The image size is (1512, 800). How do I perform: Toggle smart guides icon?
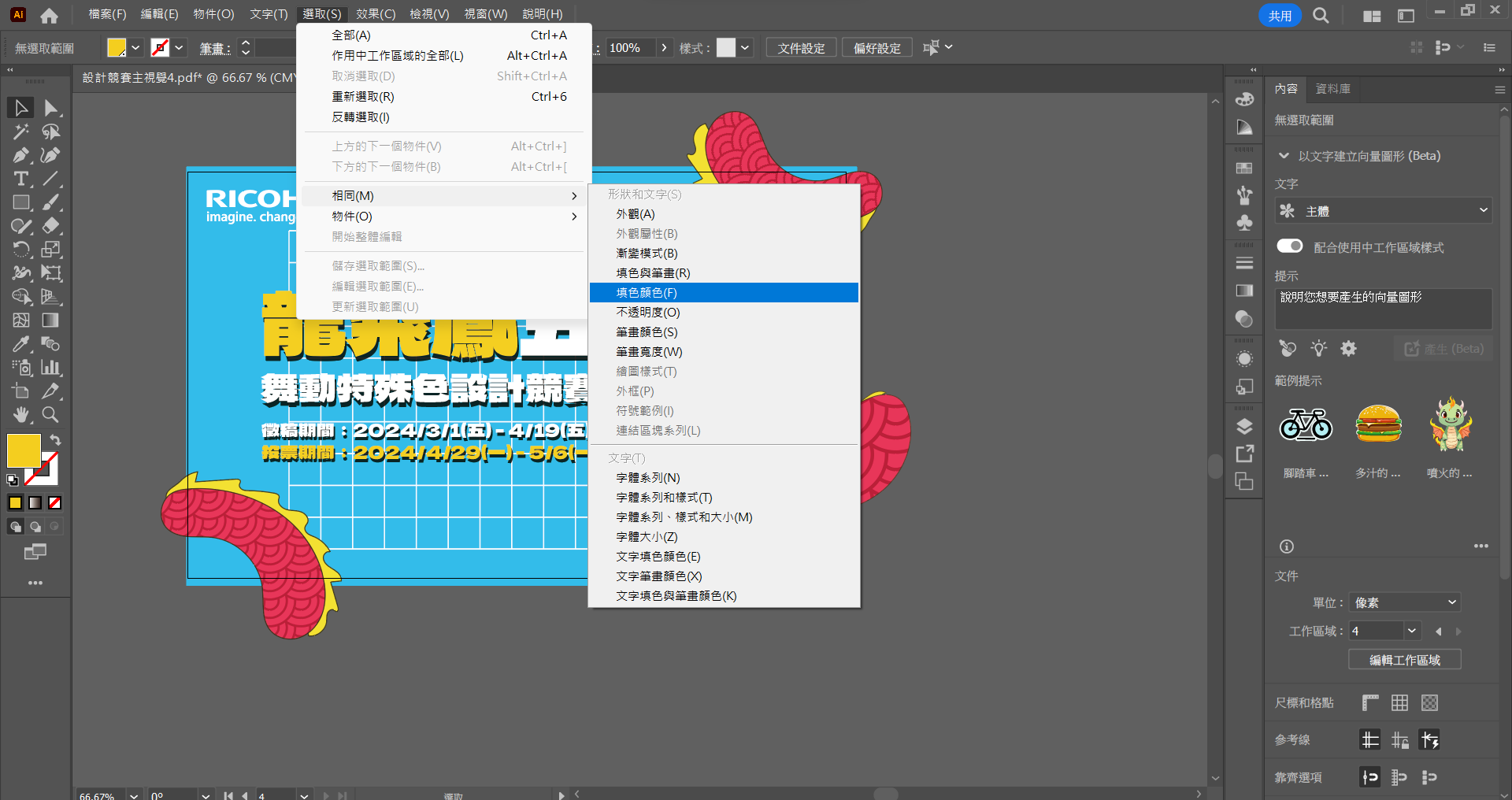[x=1430, y=739]
